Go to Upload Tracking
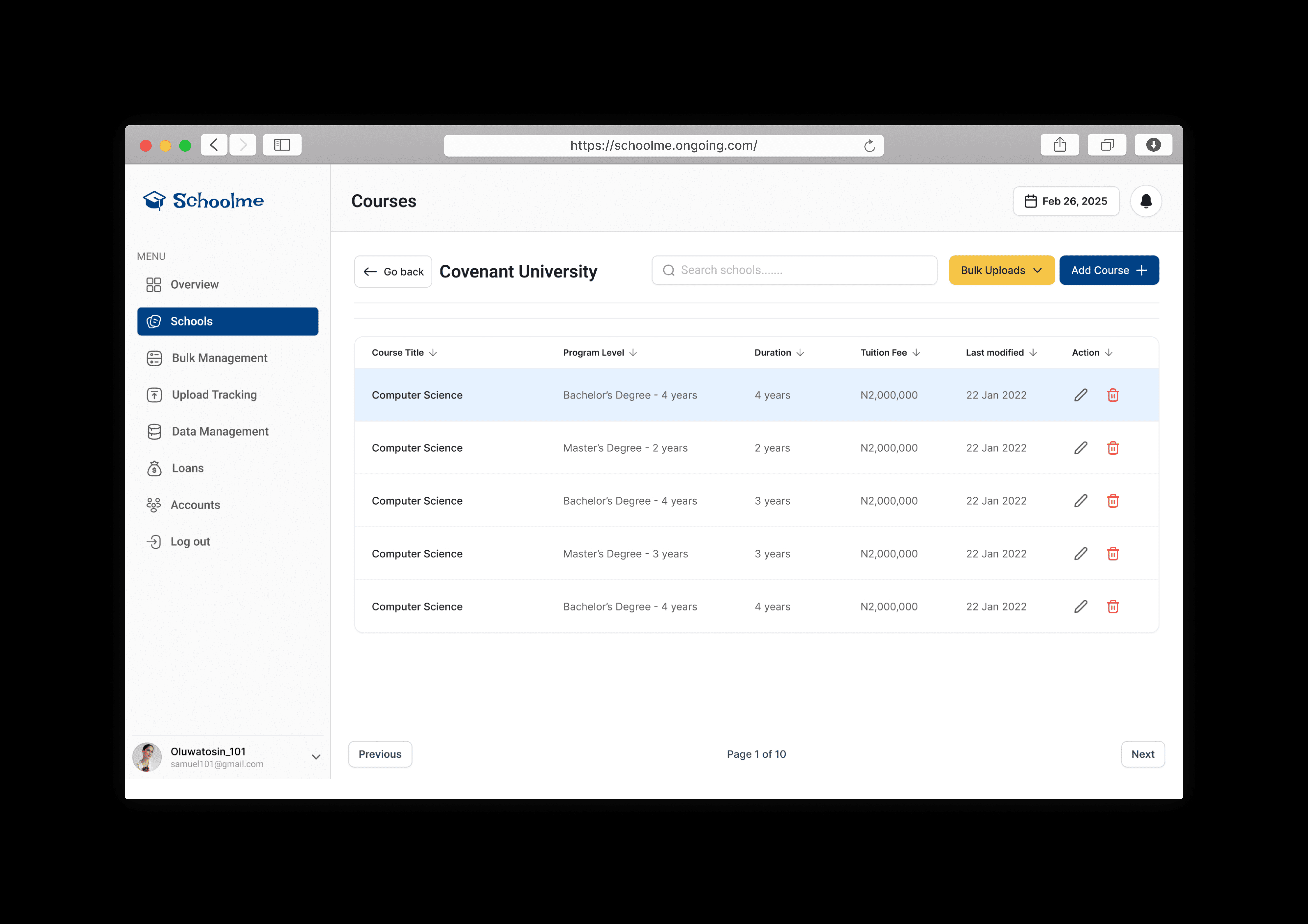The image size is (1308, 924). coord(228,395)
